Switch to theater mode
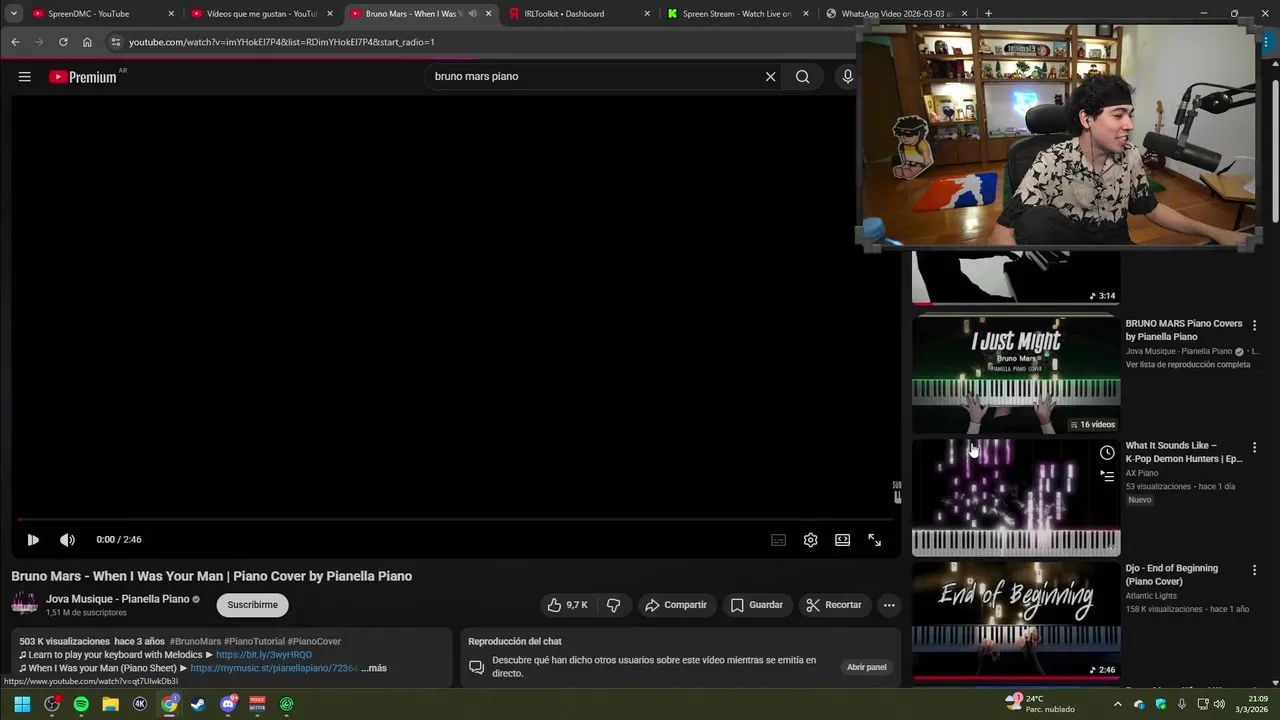Viewport: 1280px width, 720px height. pyautogui.click(x=843, y=540)
